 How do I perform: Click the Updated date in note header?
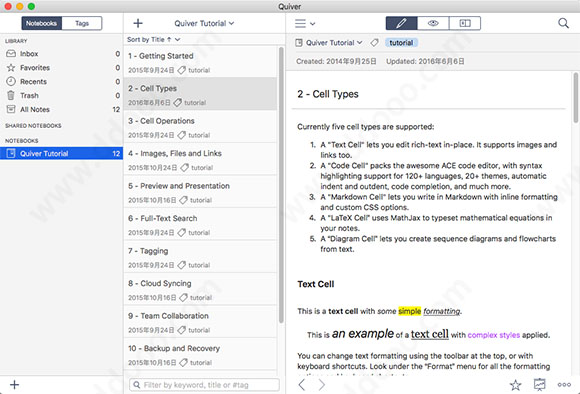click(x=425, y=61)
